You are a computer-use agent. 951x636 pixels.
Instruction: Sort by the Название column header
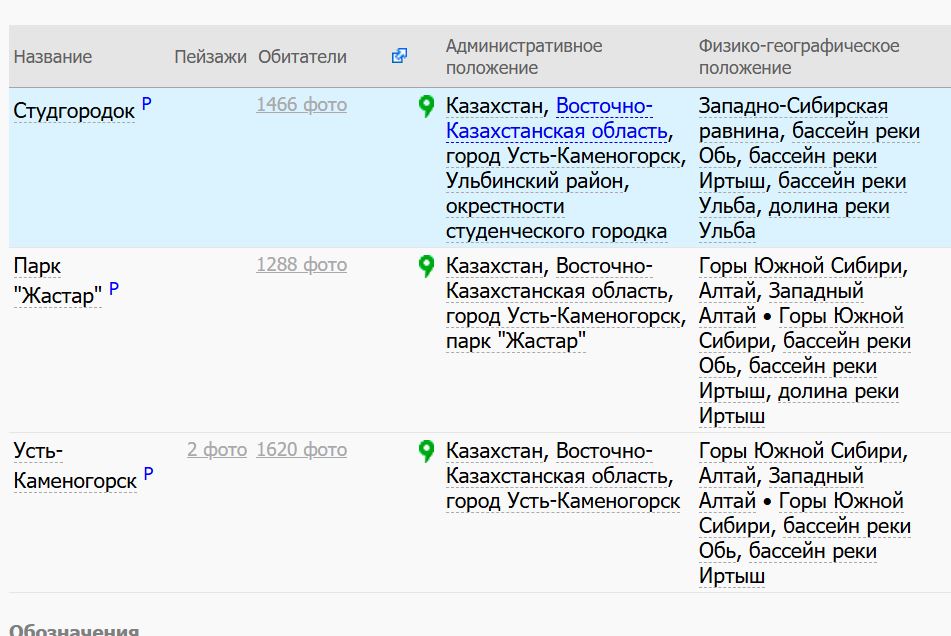[53, 57]
